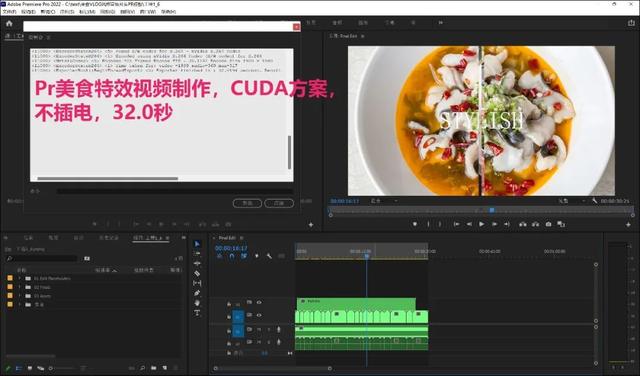Image resolution: width=640 pixels, height=376 pixels.
Task: Open the Program Monitor zoom level dropdown
Action: click(x=384, y=201)
